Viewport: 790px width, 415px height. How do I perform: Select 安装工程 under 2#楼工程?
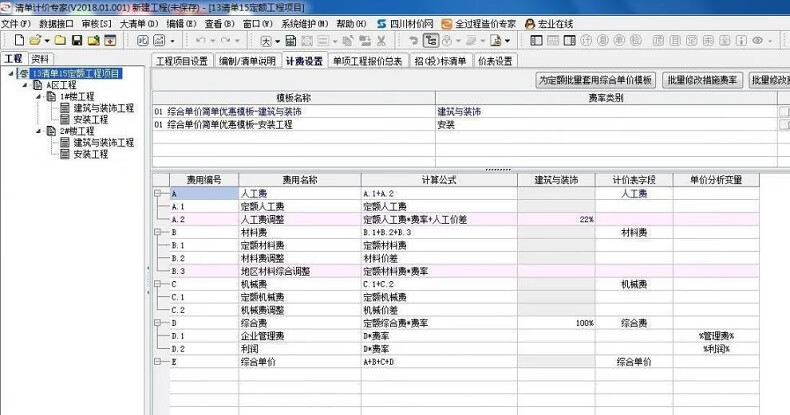(91, 154)
